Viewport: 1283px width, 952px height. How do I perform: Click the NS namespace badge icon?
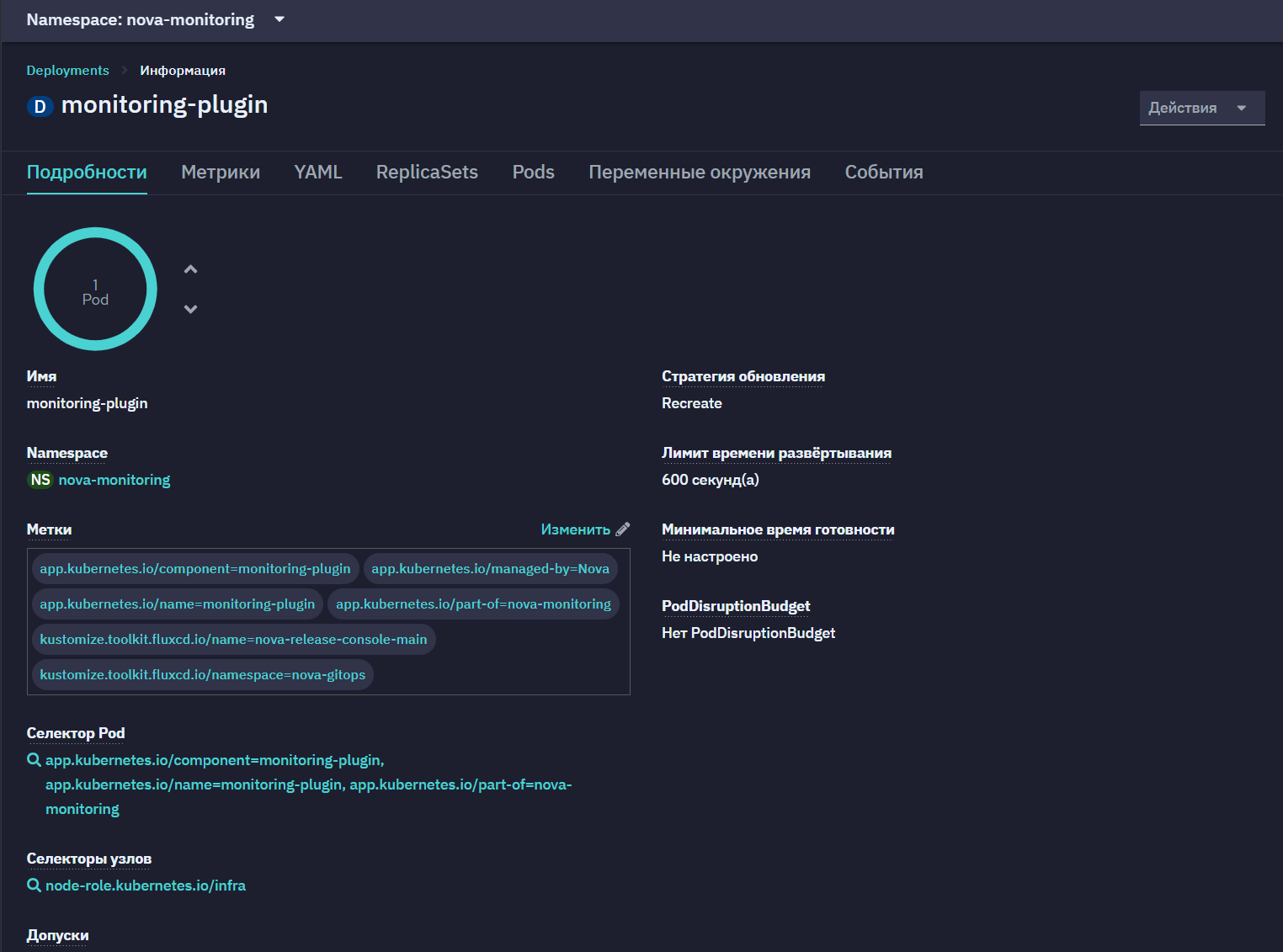[x=40, y=480]
